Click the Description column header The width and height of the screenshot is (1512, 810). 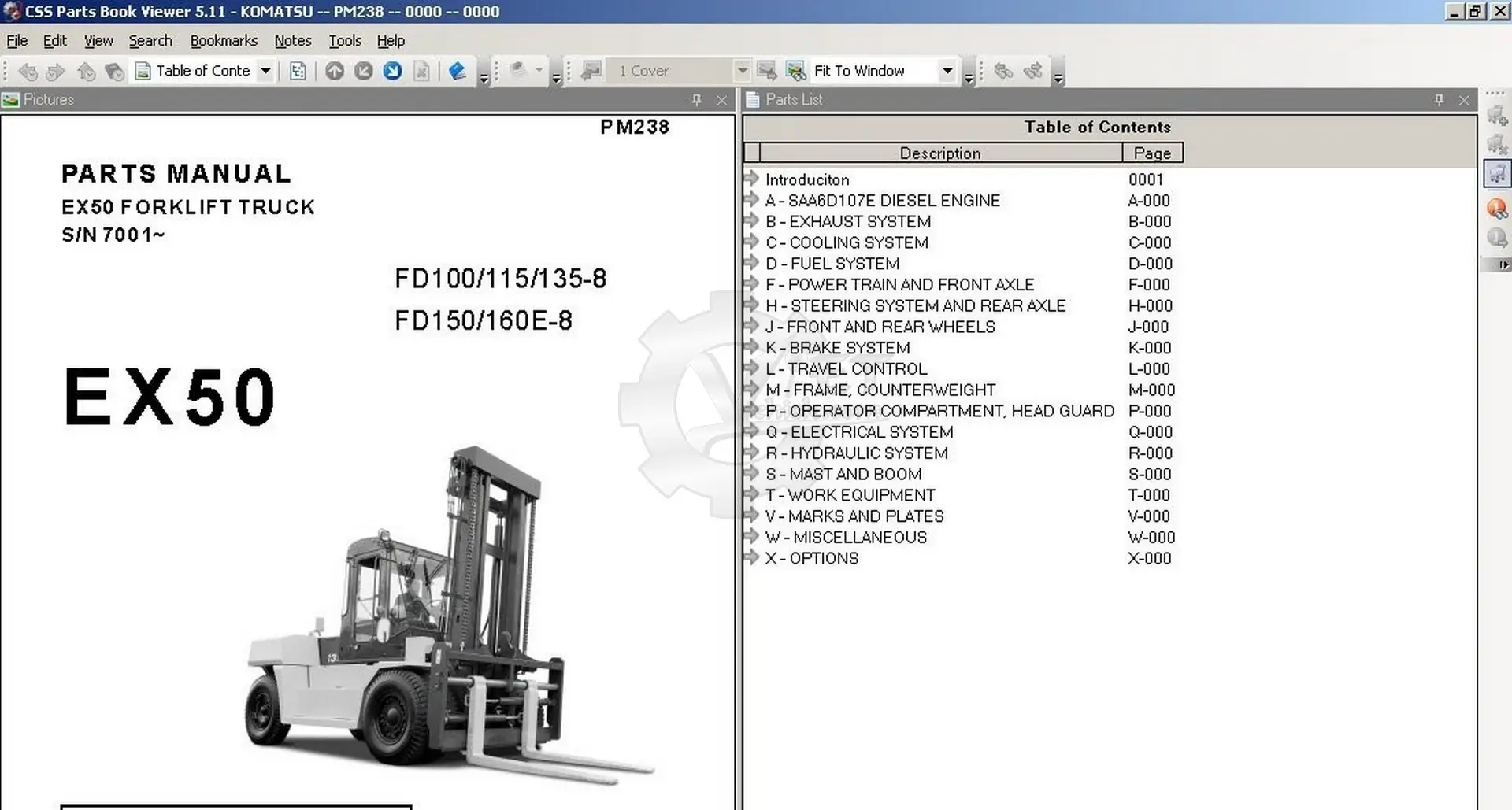(940, 153)
